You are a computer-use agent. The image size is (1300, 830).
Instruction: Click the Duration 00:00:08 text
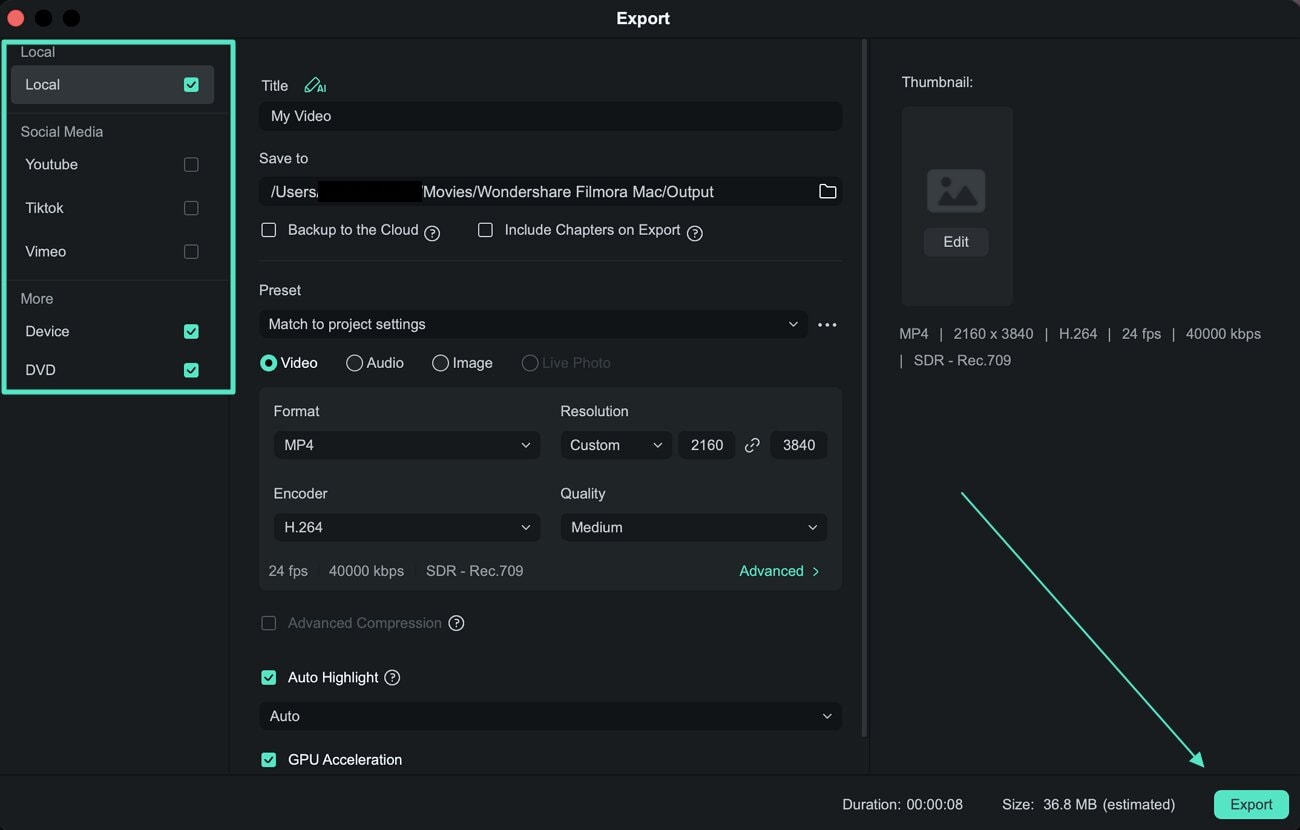pyautogui.click(x=903, y=805)
